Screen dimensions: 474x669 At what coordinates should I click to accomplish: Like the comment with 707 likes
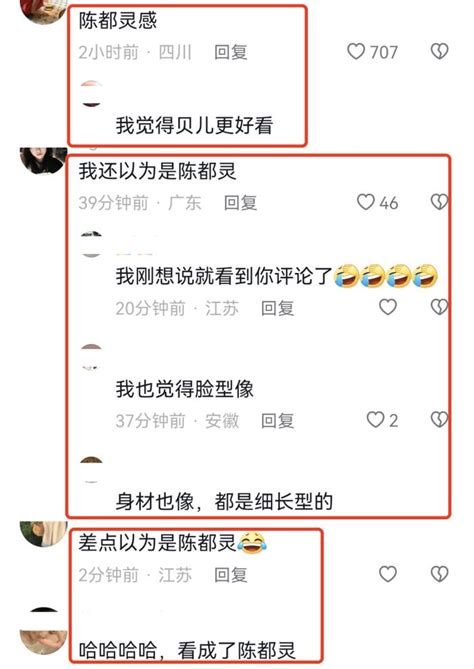[356, 52]
